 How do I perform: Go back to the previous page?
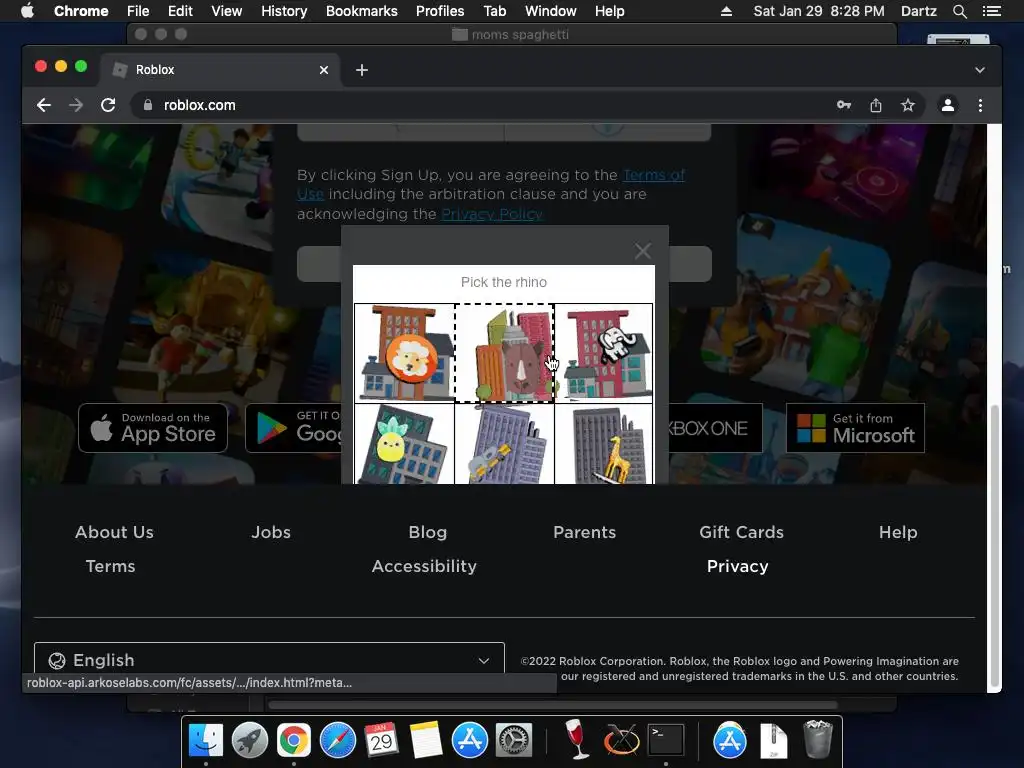click(44, 105)
